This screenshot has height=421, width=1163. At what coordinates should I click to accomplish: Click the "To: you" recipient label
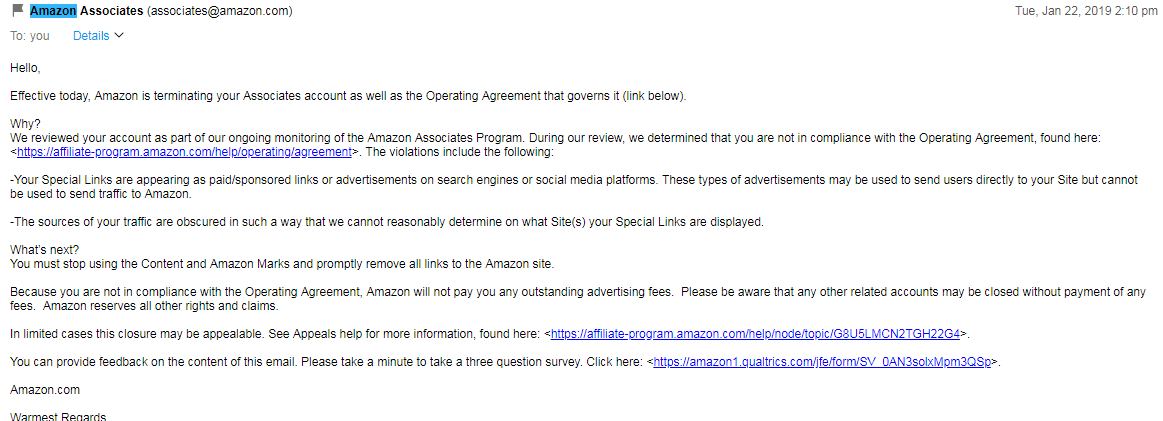30,36
